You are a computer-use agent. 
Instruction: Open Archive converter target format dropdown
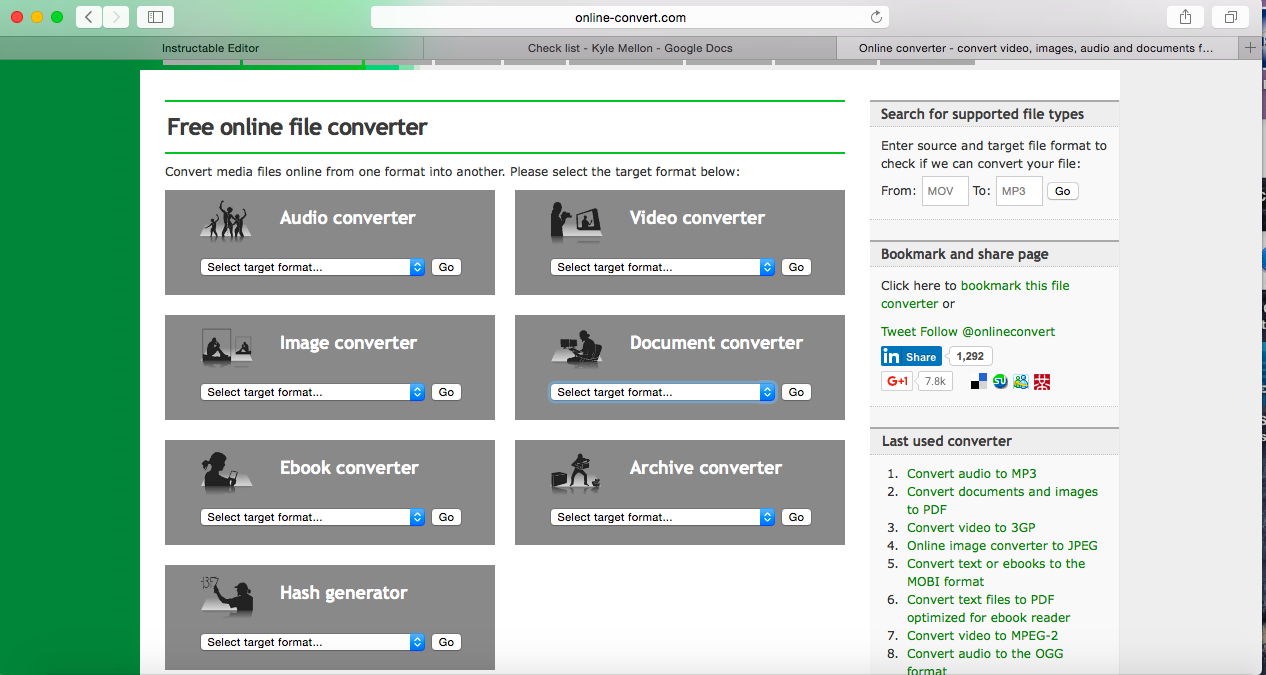click(663, 517)
